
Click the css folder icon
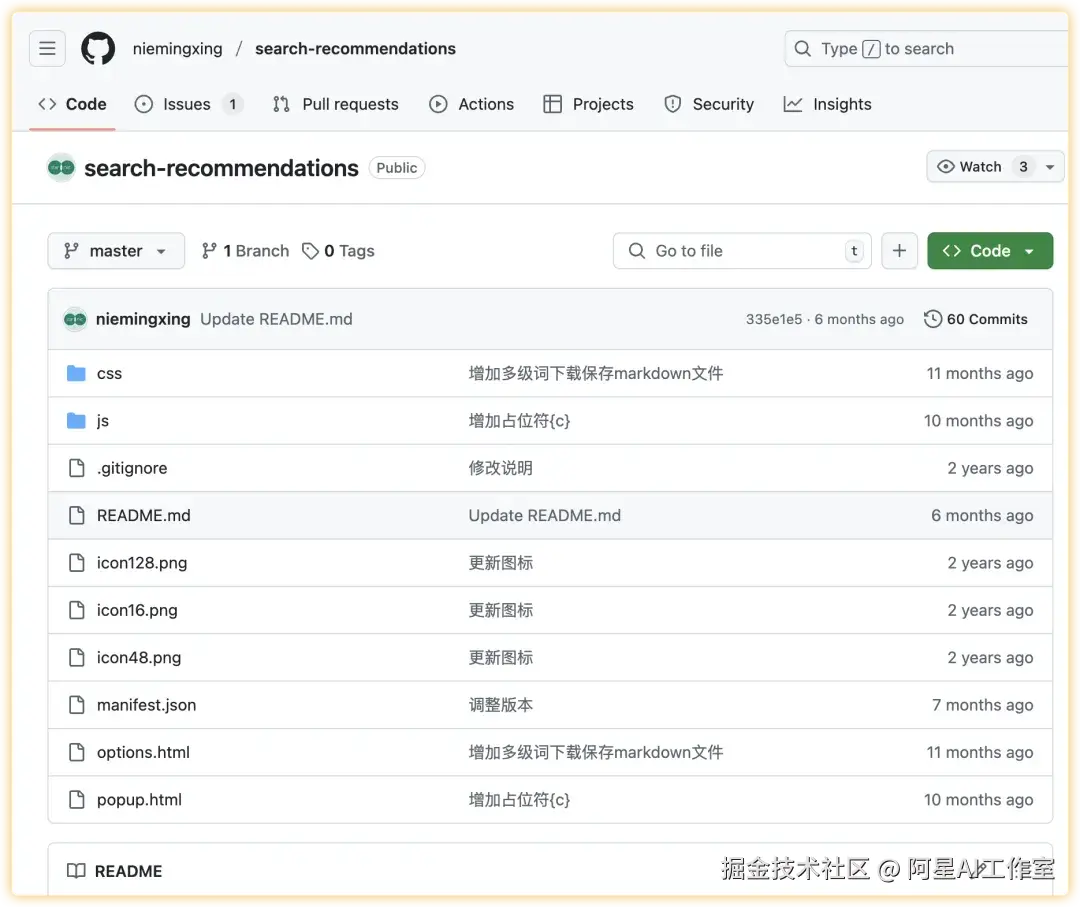coord(76,373)
